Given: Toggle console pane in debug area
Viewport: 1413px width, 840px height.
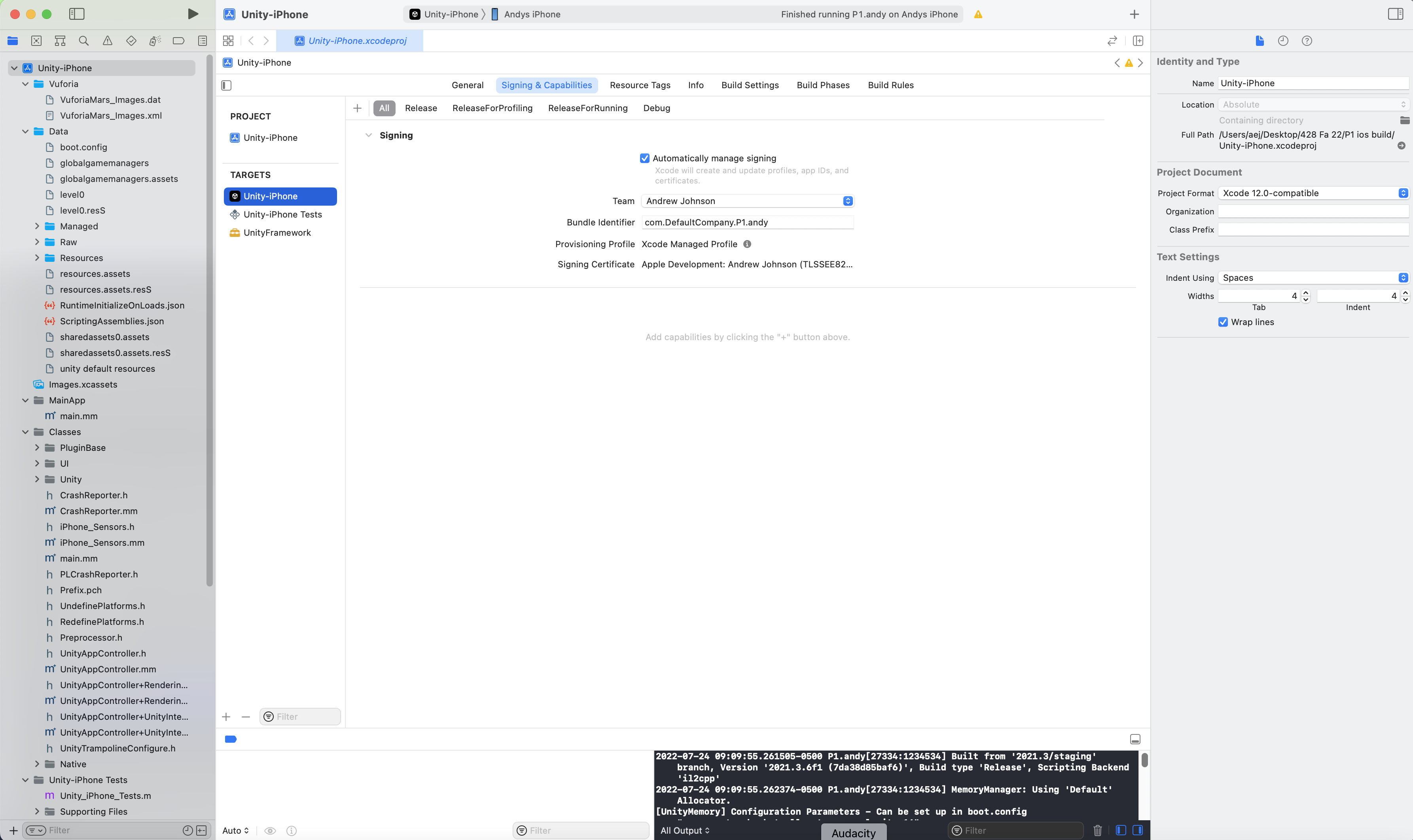Looking at the screenshot, I should coord(1138,831).
